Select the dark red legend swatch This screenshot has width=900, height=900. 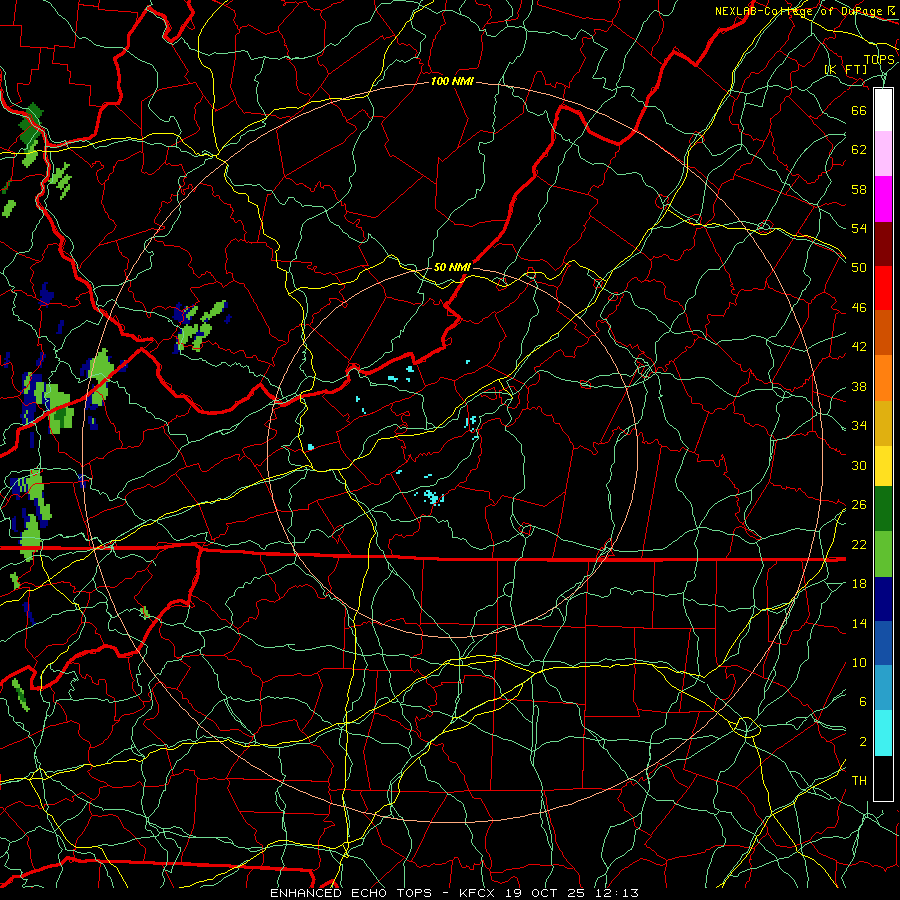pos(883,244)
